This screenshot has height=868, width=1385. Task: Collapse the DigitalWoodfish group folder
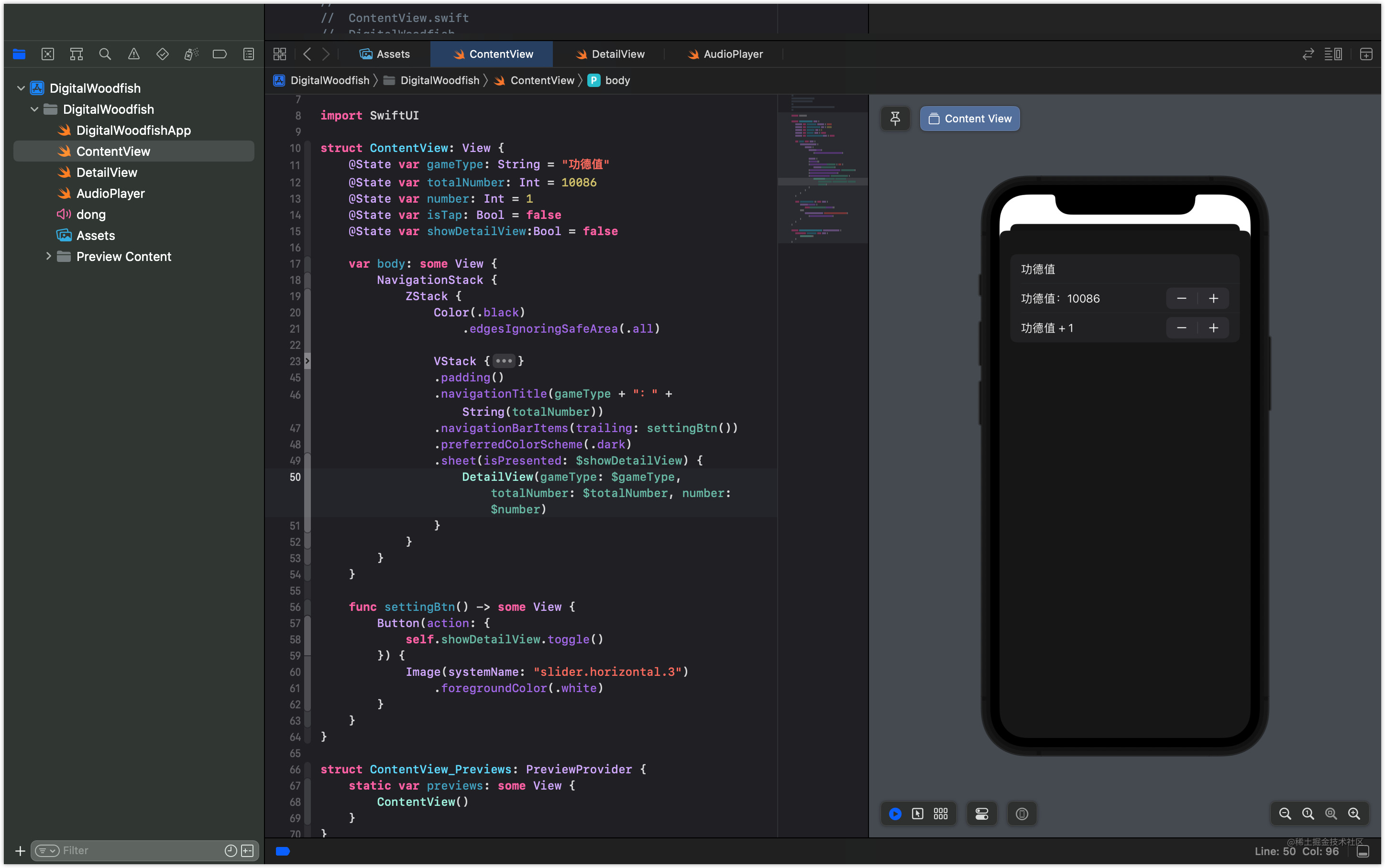coord(34,109)
